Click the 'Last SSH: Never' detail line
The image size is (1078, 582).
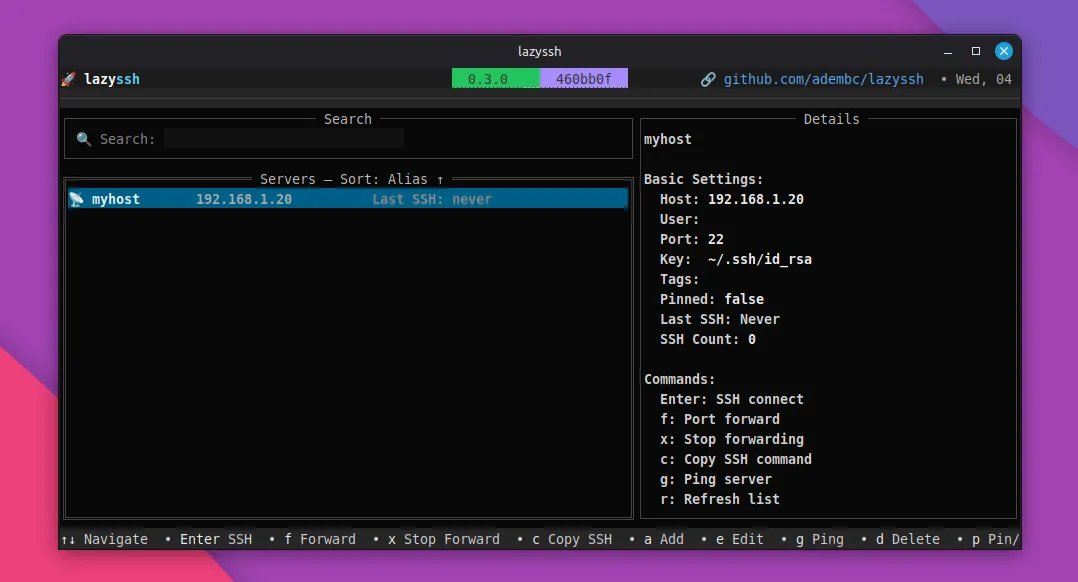click(x=720, y=319)
